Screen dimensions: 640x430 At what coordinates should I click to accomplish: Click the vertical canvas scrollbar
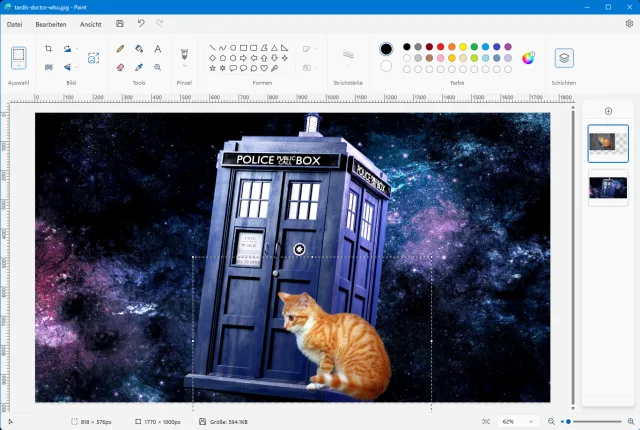(573, 257)
